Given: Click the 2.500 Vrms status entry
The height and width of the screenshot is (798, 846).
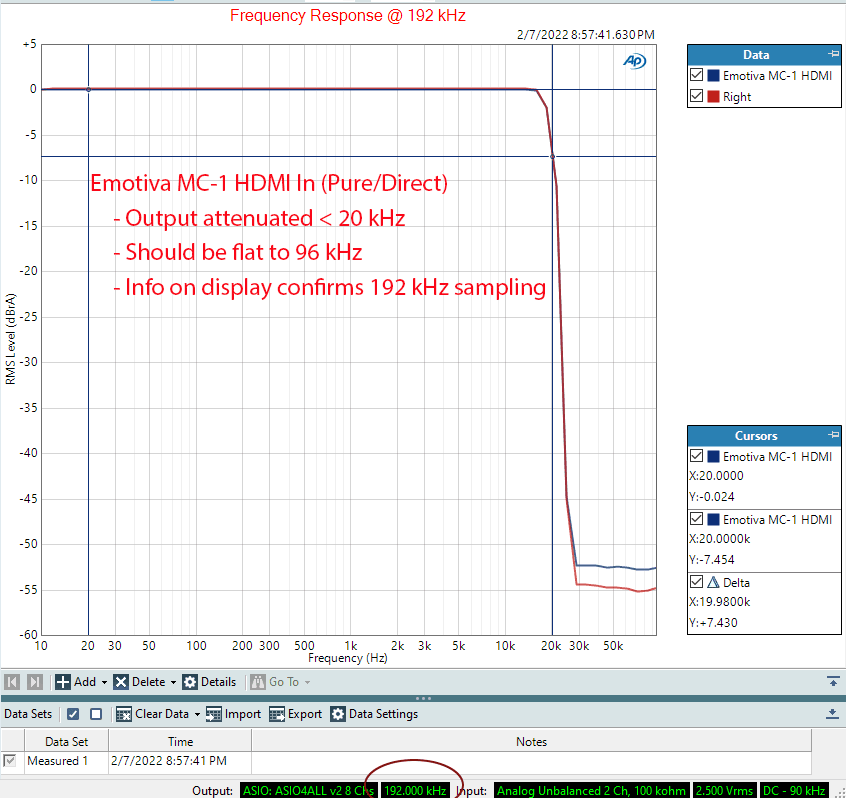Looking at the screenshot, I should [724, 790].
